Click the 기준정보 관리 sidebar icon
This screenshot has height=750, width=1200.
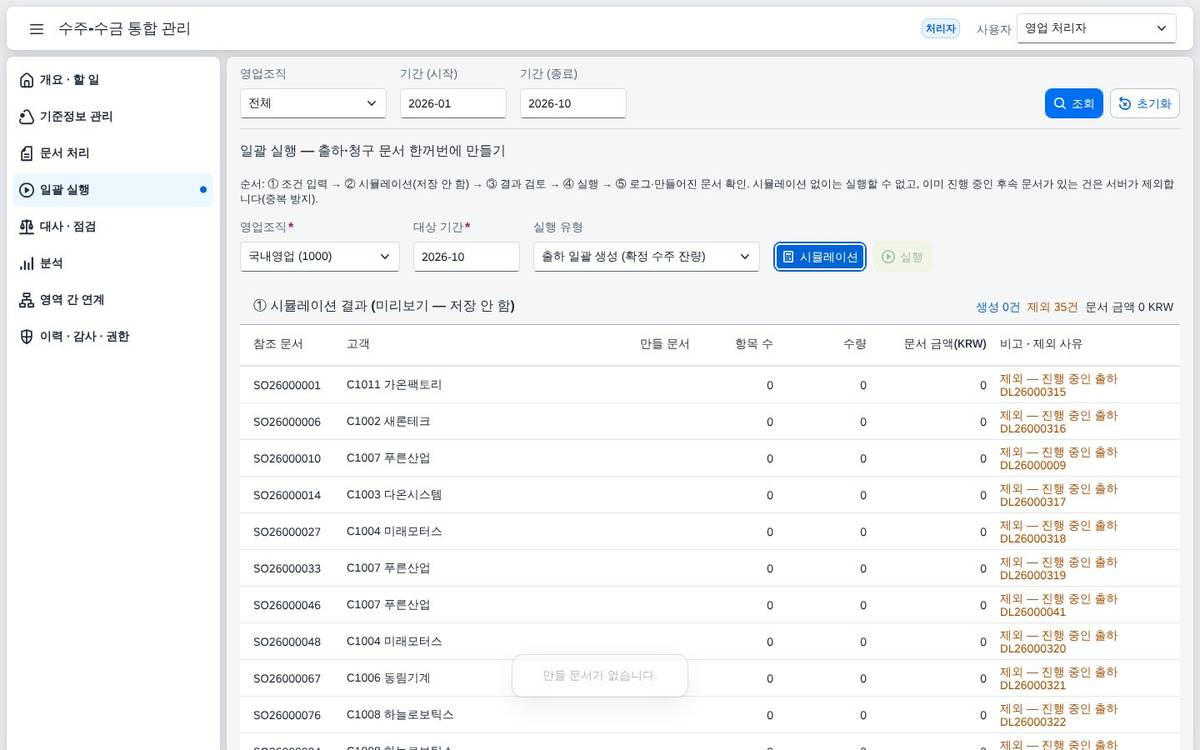[x=27, y=117]
